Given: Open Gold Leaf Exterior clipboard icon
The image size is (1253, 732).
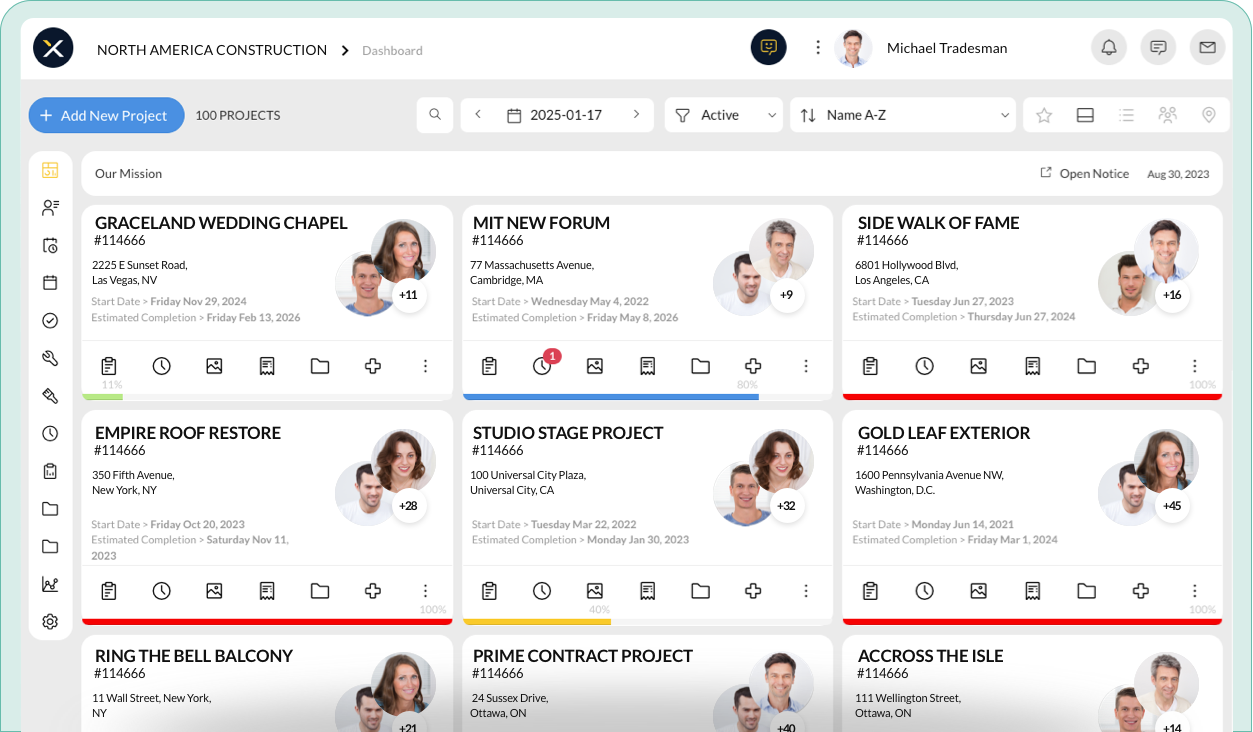Looking at the screenshot, I should (x=871, y=591).
